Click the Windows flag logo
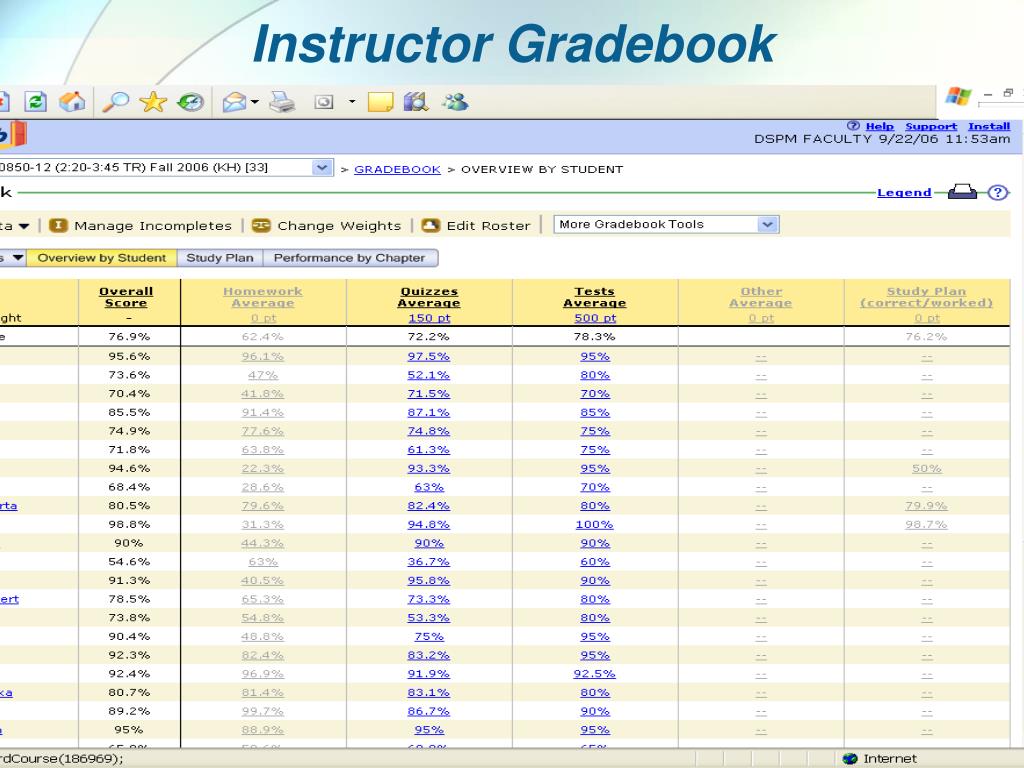 (x=958, y=96)
